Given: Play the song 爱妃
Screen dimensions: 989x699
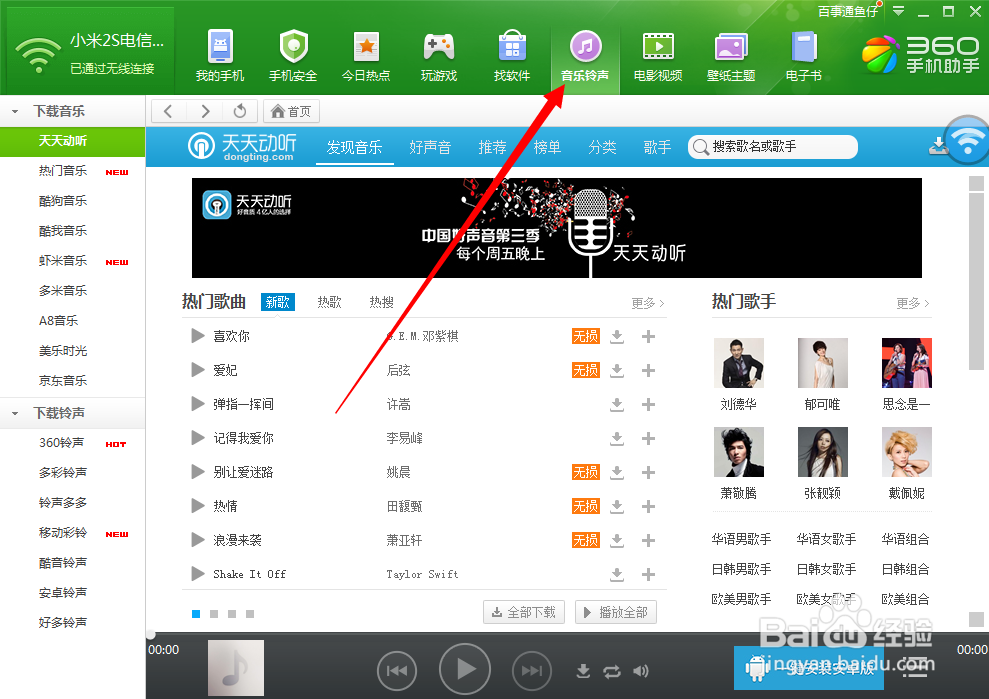Looking at the screenshot, I should pyautogui.click(x=198, y=370).
